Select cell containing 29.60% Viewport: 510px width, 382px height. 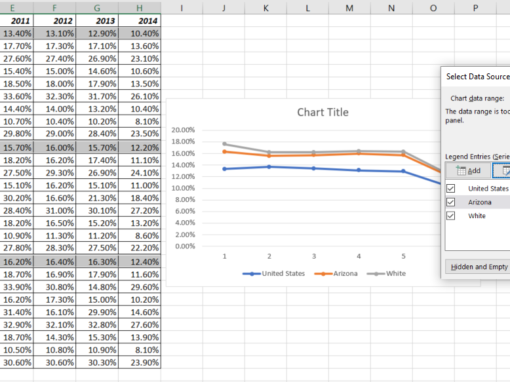(140, 287)
